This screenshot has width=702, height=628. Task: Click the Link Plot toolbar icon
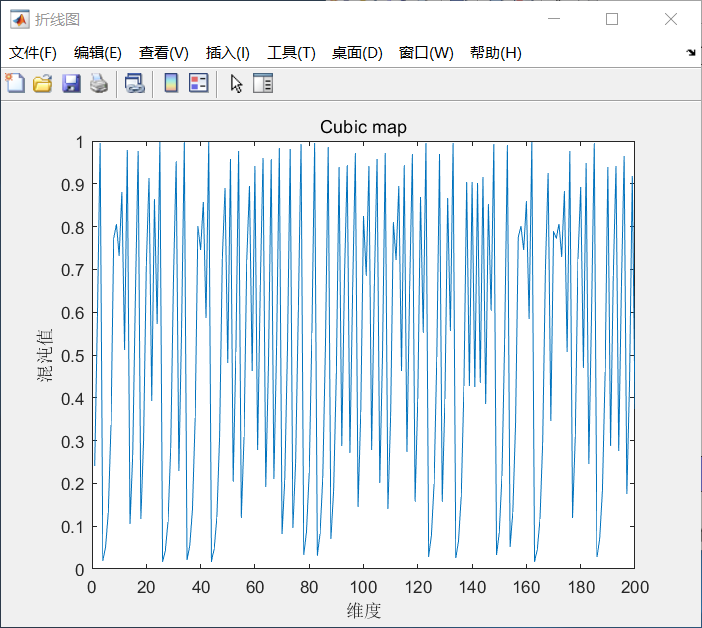135,83
